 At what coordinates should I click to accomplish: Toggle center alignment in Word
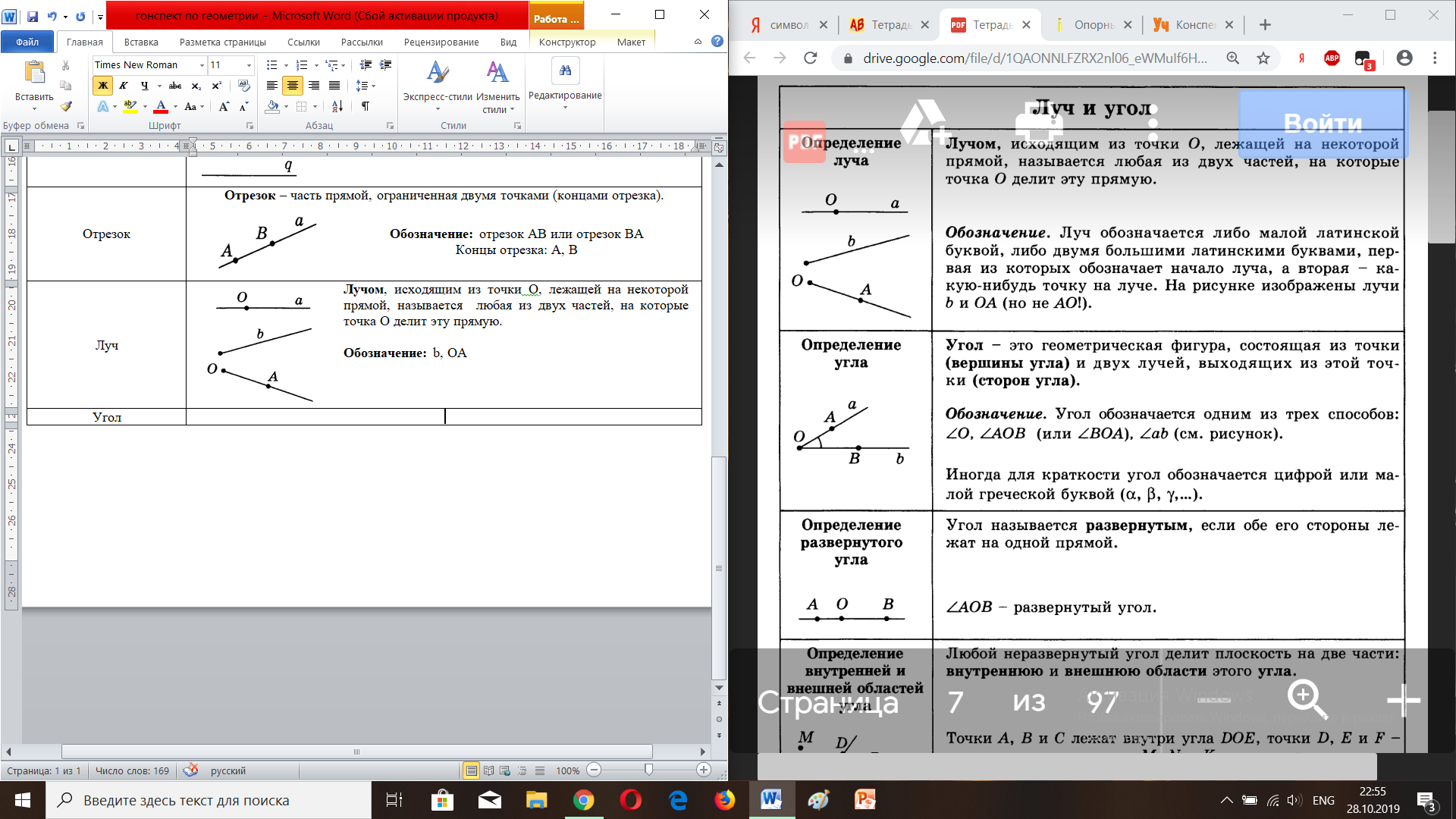[292, 86]
